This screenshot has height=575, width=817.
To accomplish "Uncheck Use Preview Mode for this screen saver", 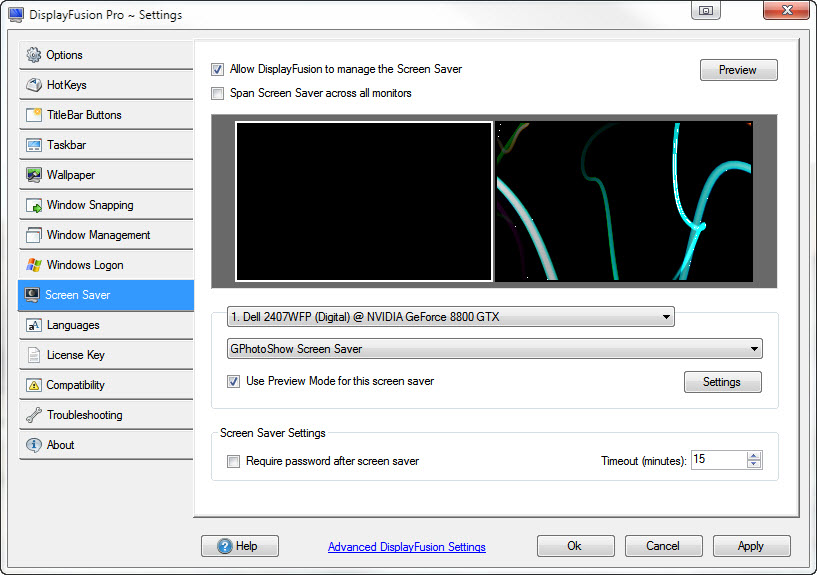I will tap(234, 381).
